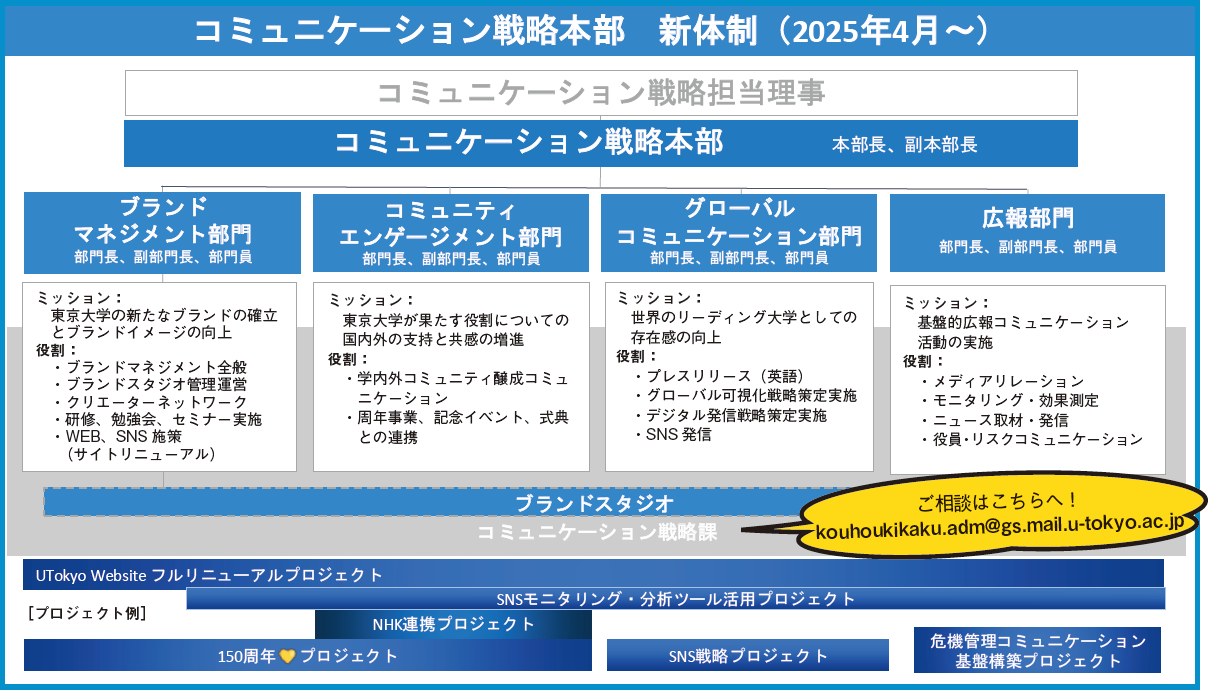Viewport: 1208px width, 690px height.
Task: Click the WEB、SNS 施策 bullet
Action: [117, 437]
